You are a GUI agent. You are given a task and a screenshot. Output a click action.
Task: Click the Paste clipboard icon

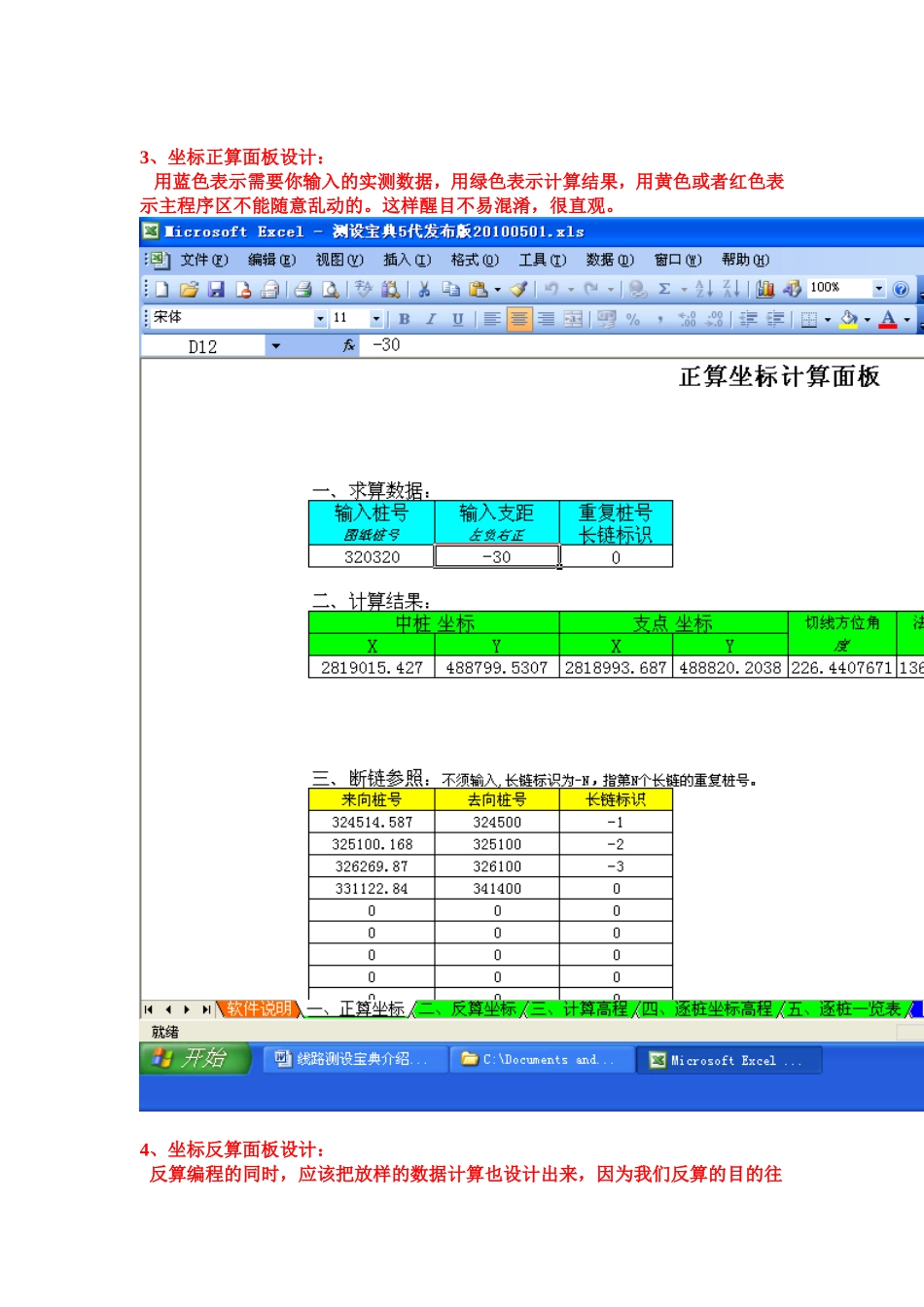coord(478,289)
